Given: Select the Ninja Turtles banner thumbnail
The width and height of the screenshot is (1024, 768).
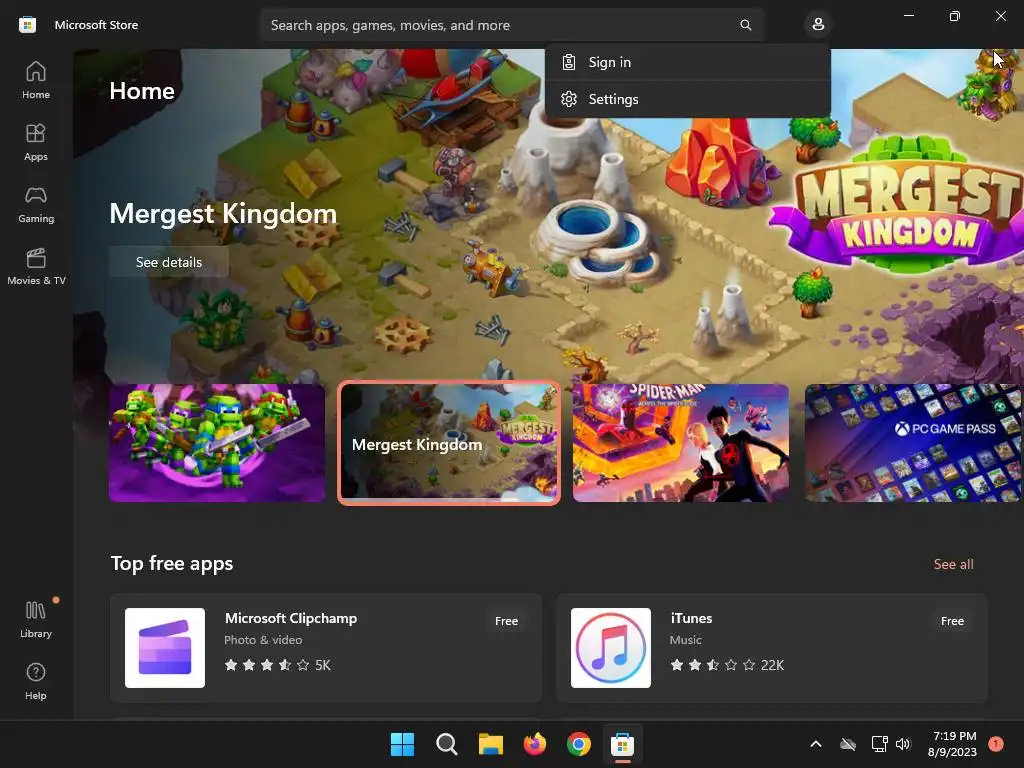Looking at the screenshot, I should (217, 443).
